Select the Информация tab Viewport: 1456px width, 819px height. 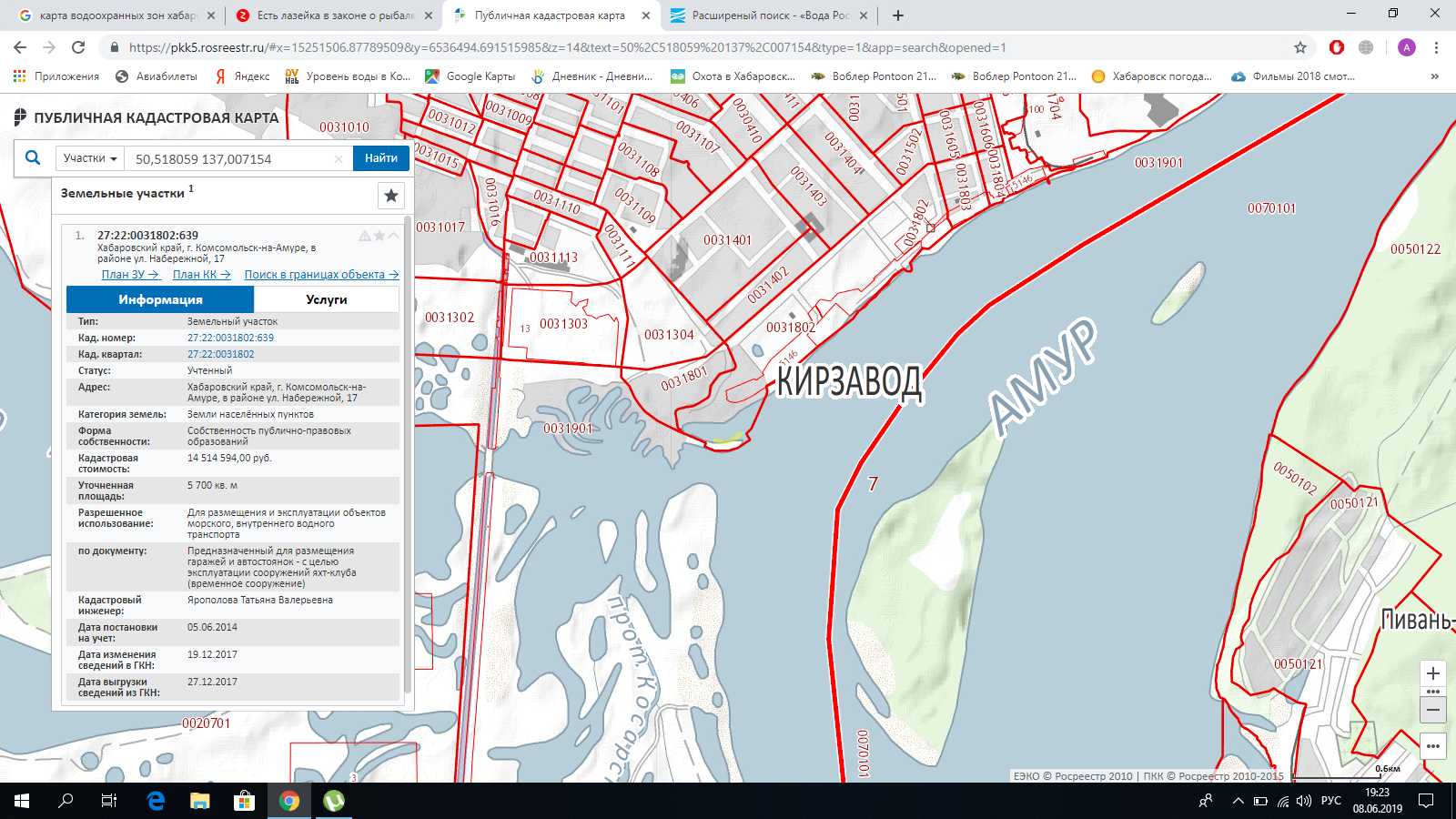tap(160, 299)
